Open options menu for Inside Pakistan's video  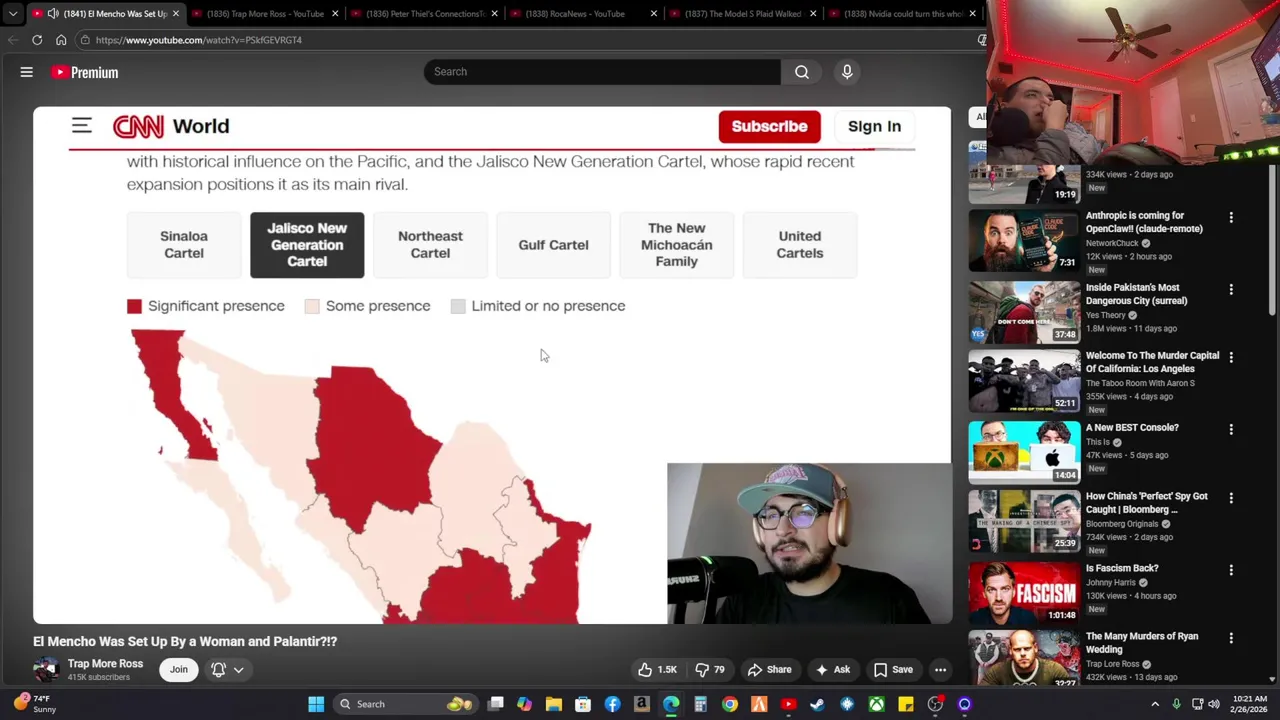(x=1231, y=290)
